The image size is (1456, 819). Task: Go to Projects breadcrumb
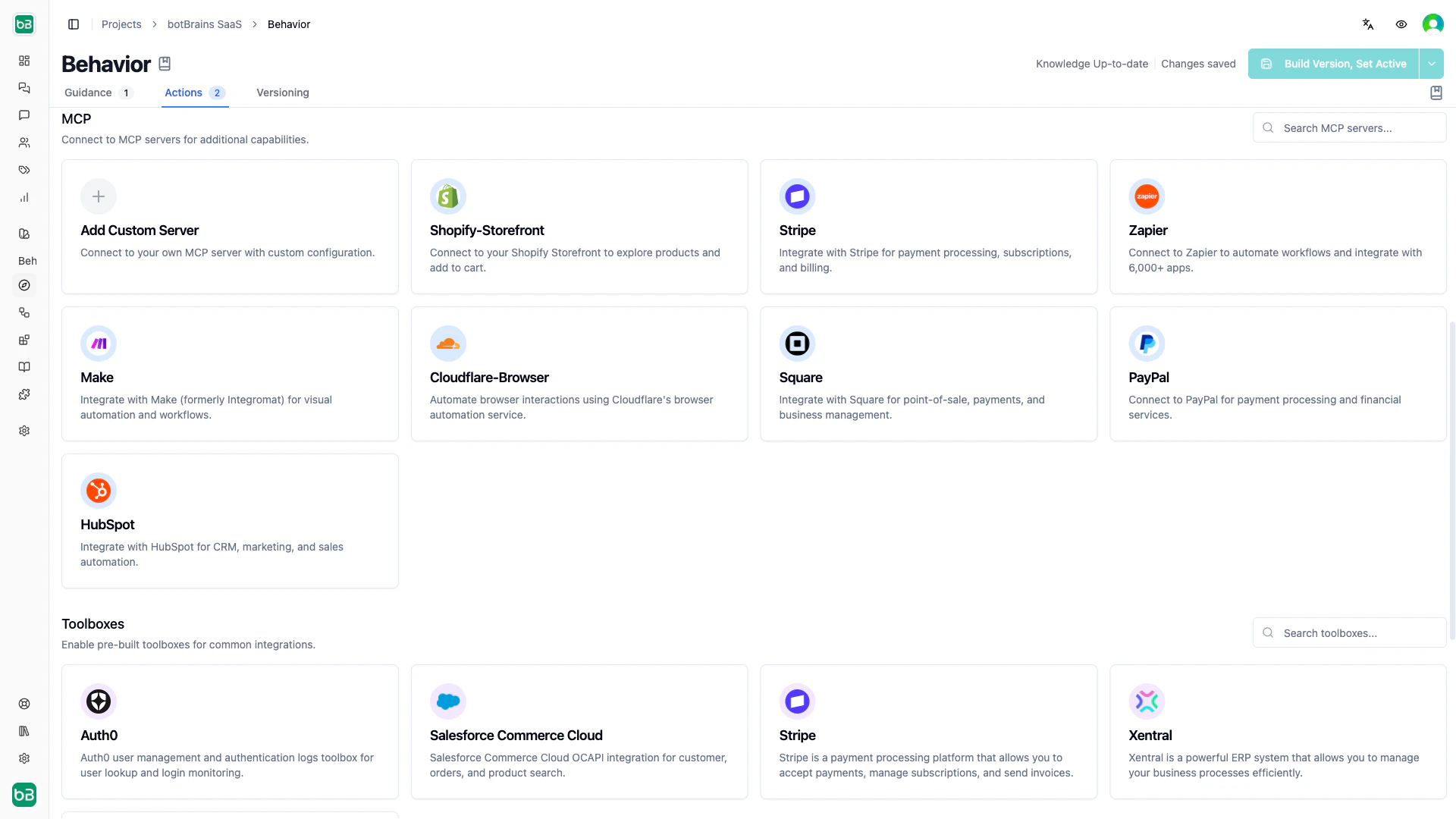pos(121,24)
